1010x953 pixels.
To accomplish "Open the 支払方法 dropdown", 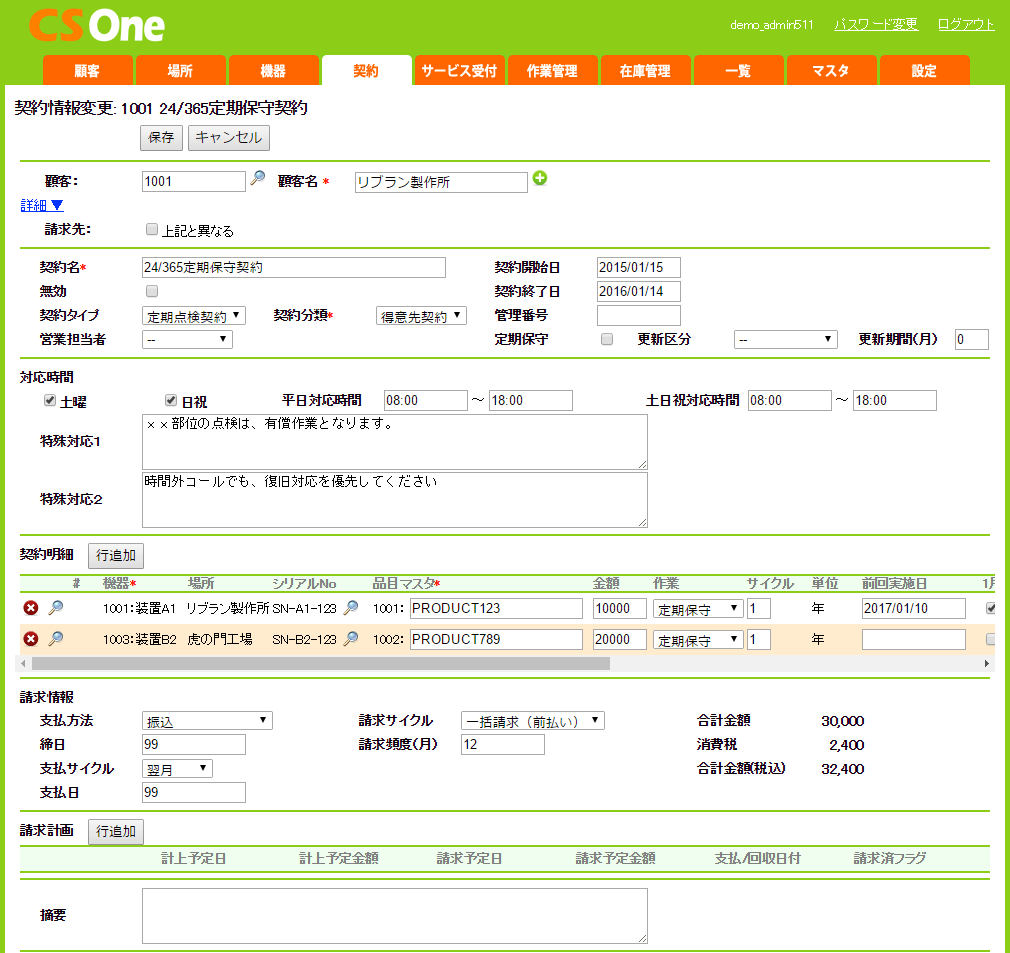I will click(207, 721).
